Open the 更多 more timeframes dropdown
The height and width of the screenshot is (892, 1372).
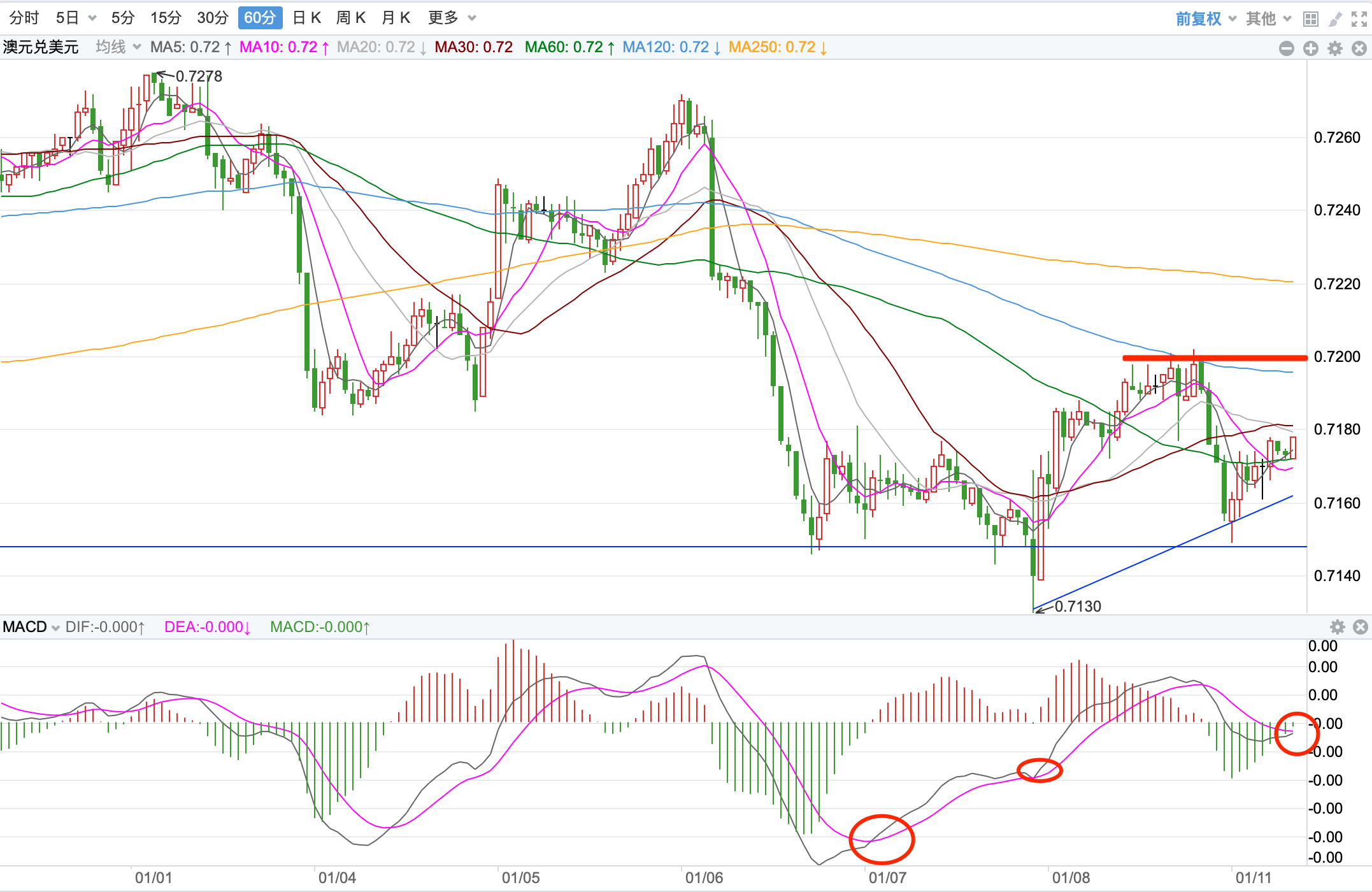click(x=452, y=18)
